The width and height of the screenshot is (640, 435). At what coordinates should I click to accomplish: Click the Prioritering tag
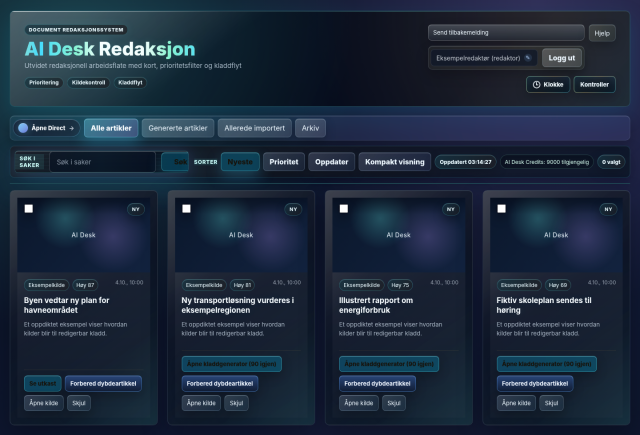click(x=44, y=82)
